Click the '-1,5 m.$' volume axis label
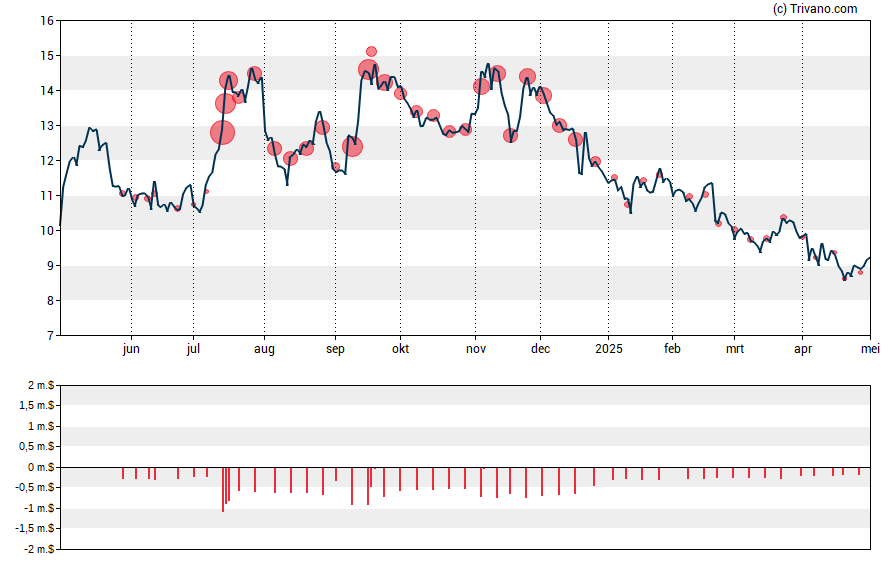This screenshot has width=888, height=565. (35, 528)
